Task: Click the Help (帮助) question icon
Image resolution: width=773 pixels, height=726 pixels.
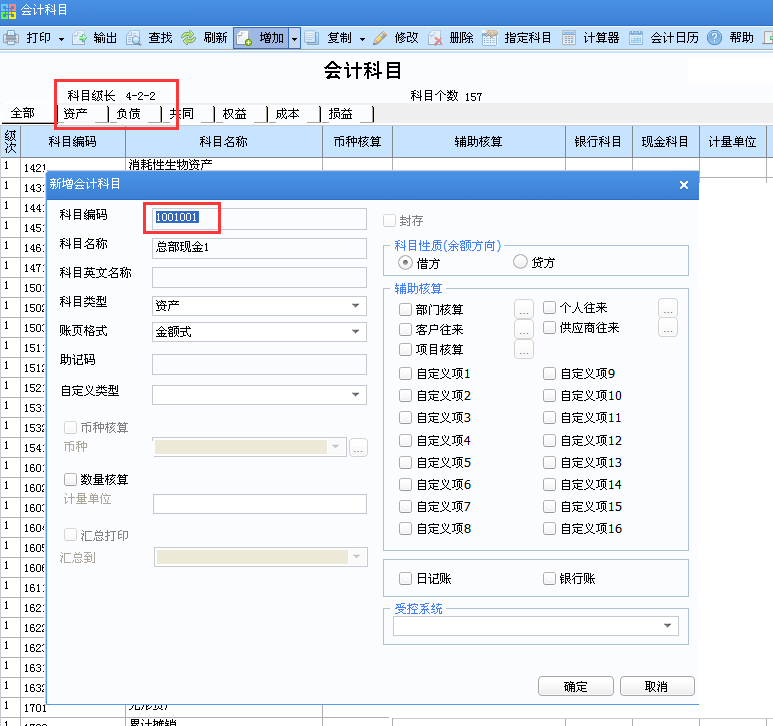Action: (x=714, y=38)
